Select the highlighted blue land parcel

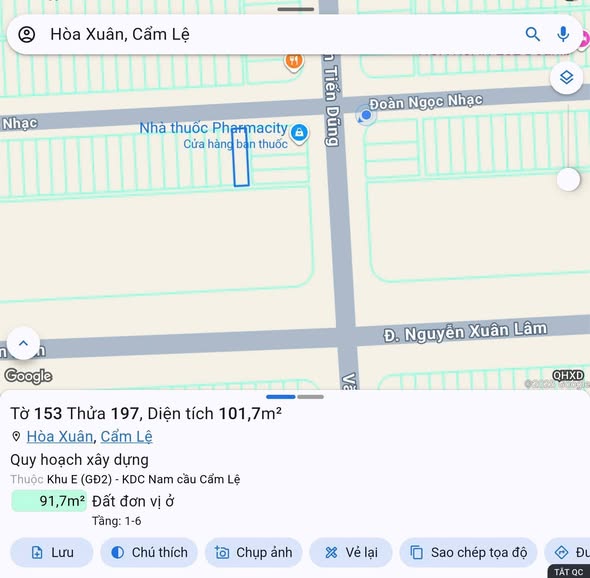pyautogui.click(x=241, y=158)
